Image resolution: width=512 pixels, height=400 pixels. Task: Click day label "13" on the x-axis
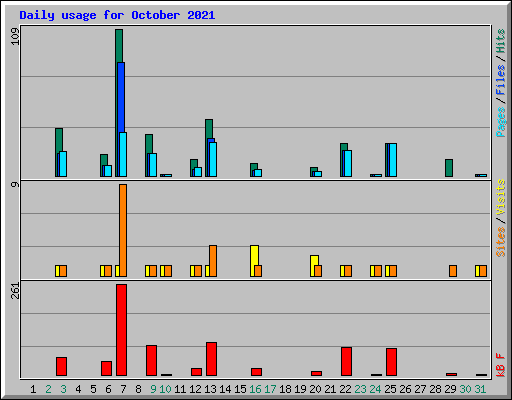210,389
